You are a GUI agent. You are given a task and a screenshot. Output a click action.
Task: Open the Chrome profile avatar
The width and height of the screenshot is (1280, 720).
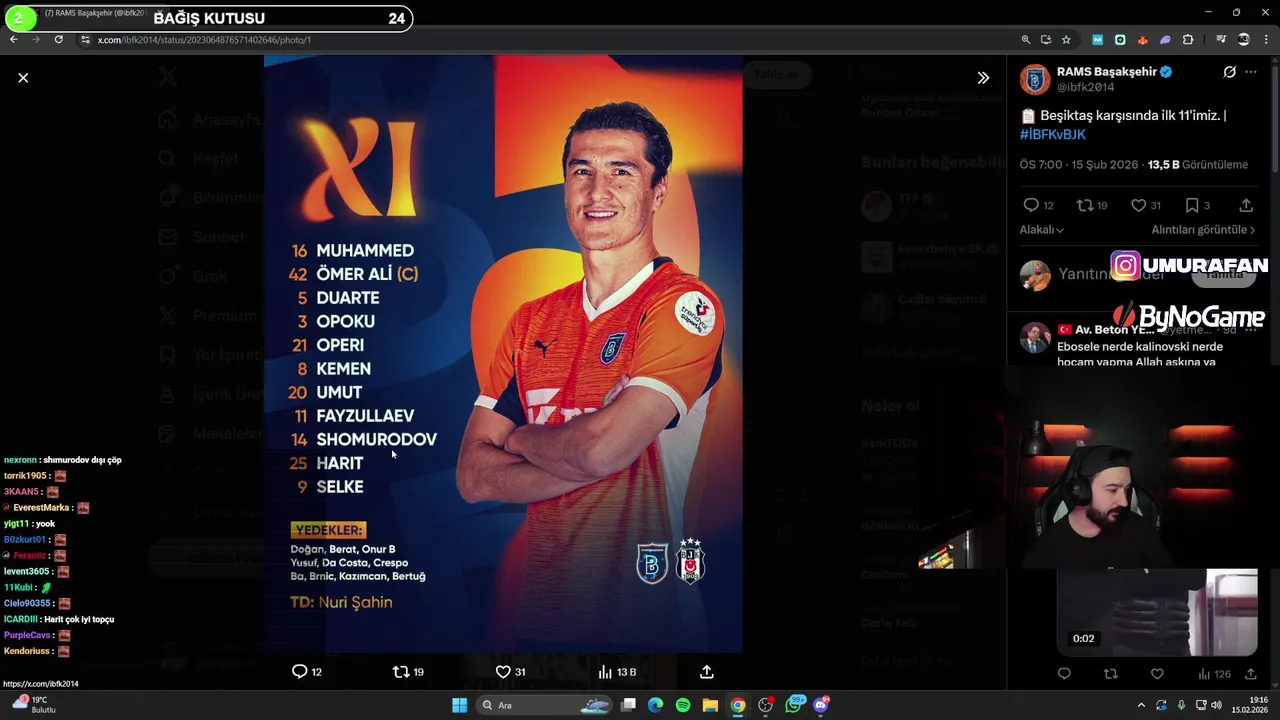pos(1244,40)
